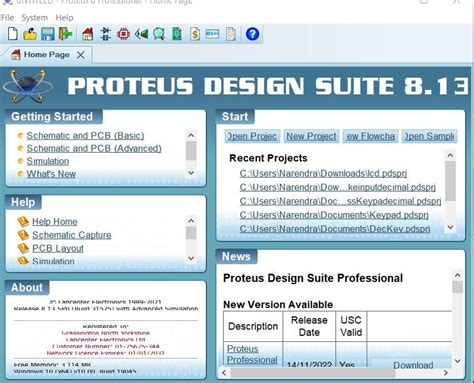This screenshot has height=383, width=474.
Task: Go to Home Page via the house toolbar icon
Action: tap(88, 34)
